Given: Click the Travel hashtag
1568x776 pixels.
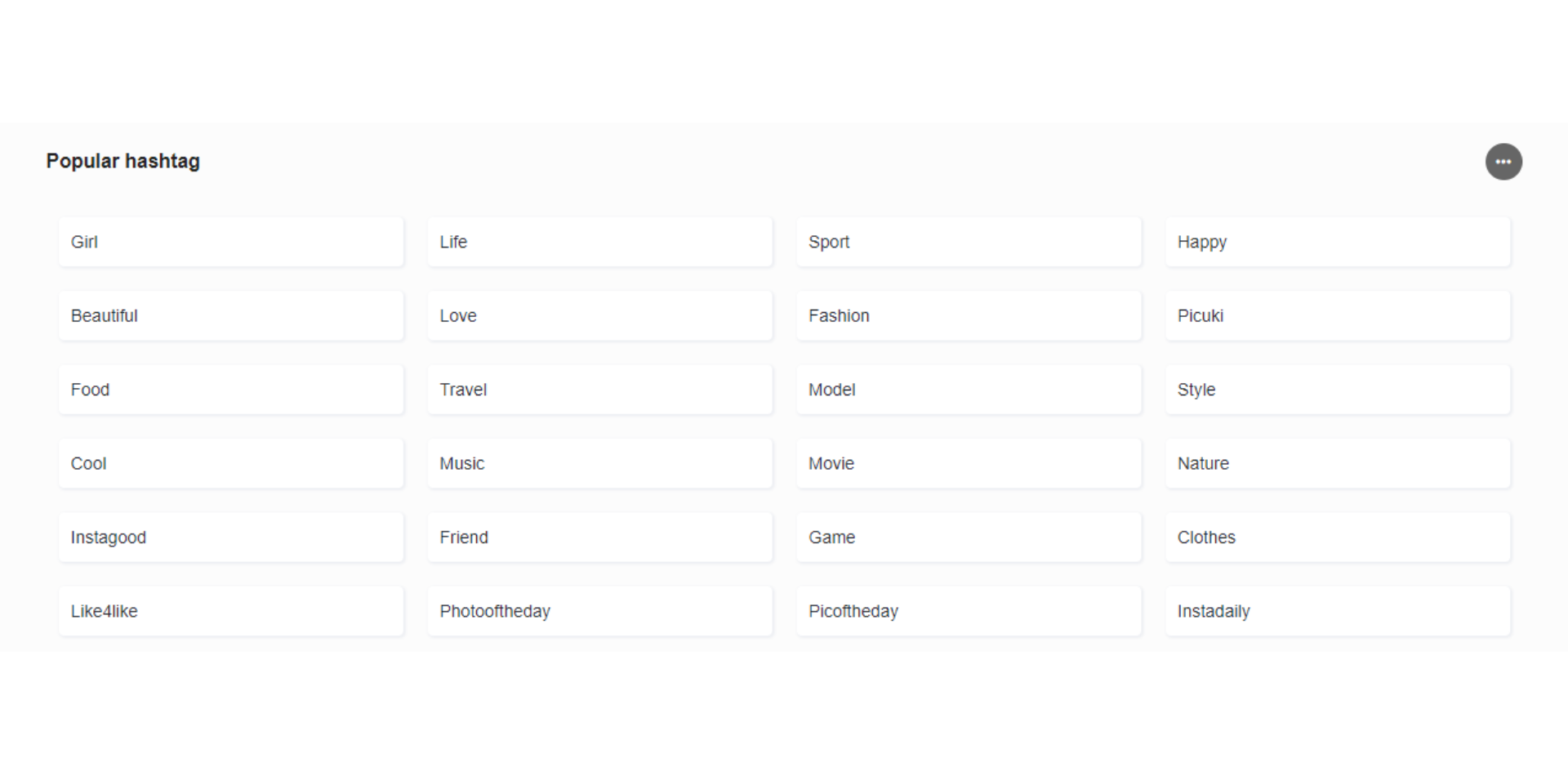Looking at the screenshot, I should (x=599, y=390).
